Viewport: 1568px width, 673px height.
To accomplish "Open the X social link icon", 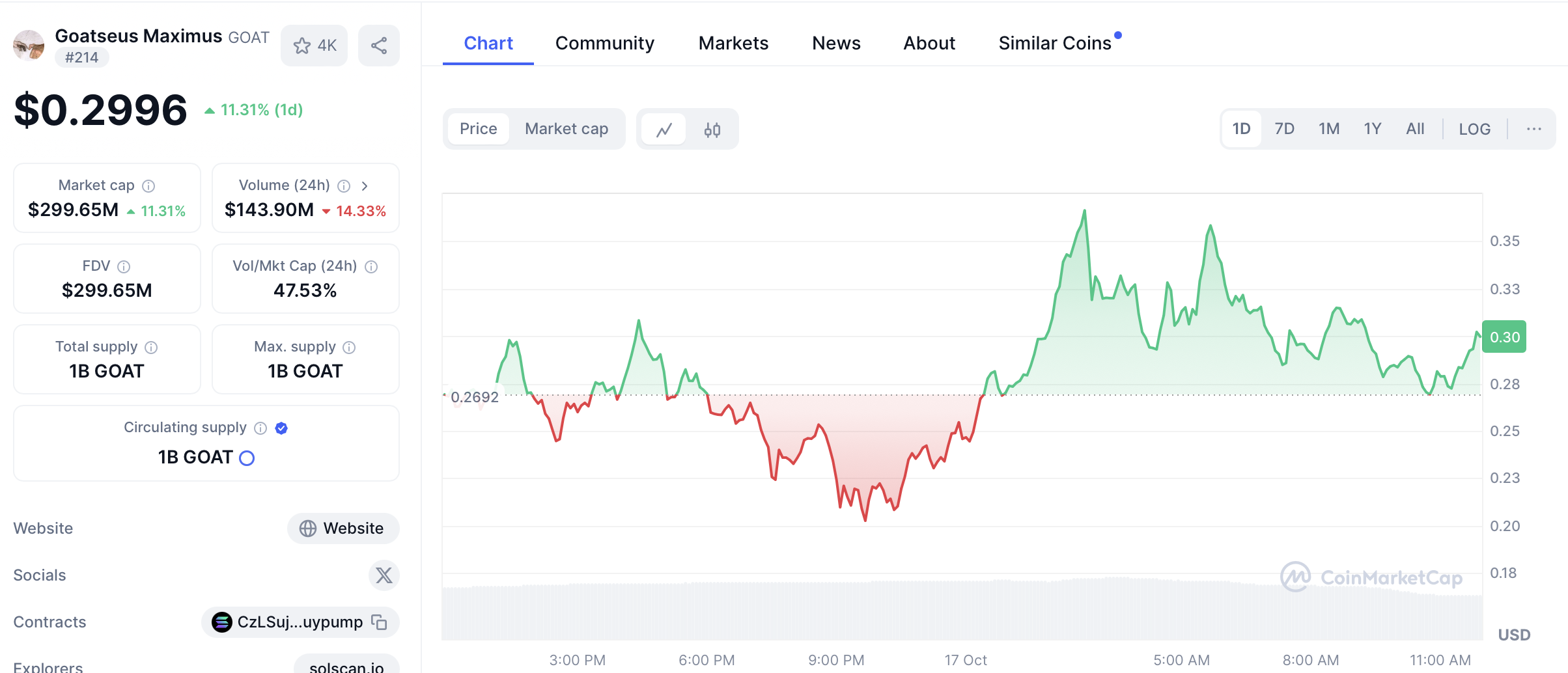I will [x=384, y=575].
